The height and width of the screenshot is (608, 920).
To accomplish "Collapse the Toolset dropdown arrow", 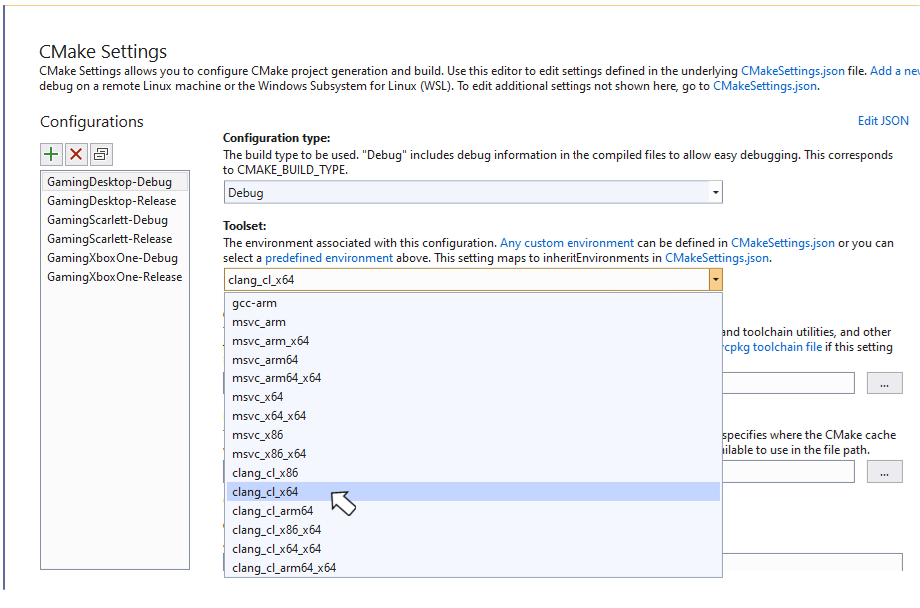I will pos(715,280).
